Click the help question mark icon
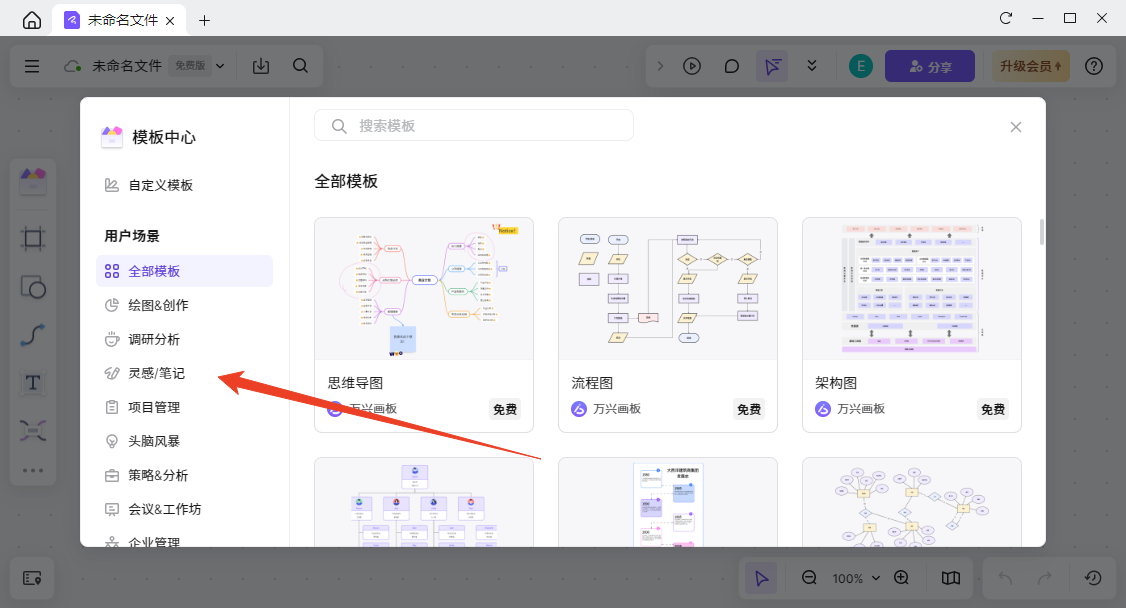Viewport: 1126px width, 608px height. point(1094,66)
